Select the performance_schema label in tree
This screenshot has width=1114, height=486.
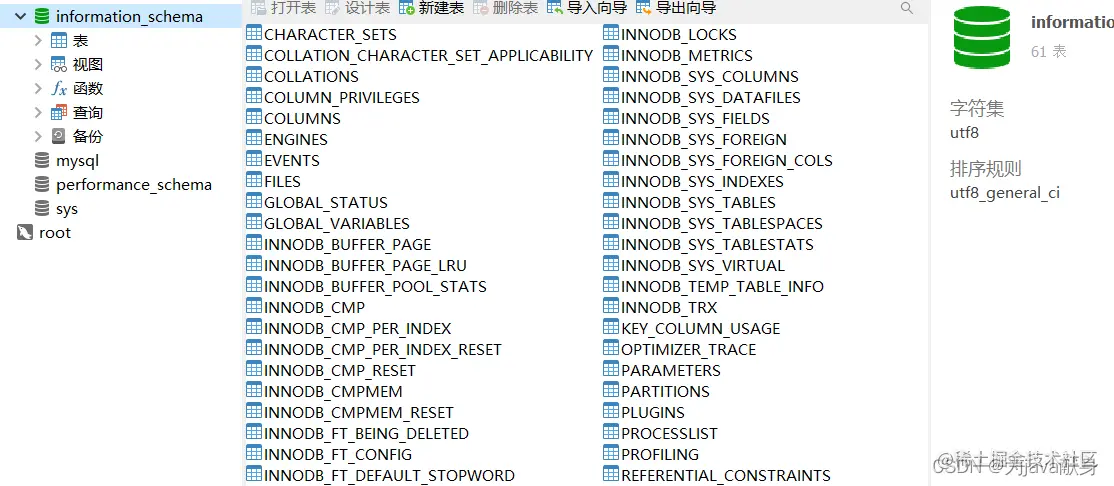coord(134,185)
